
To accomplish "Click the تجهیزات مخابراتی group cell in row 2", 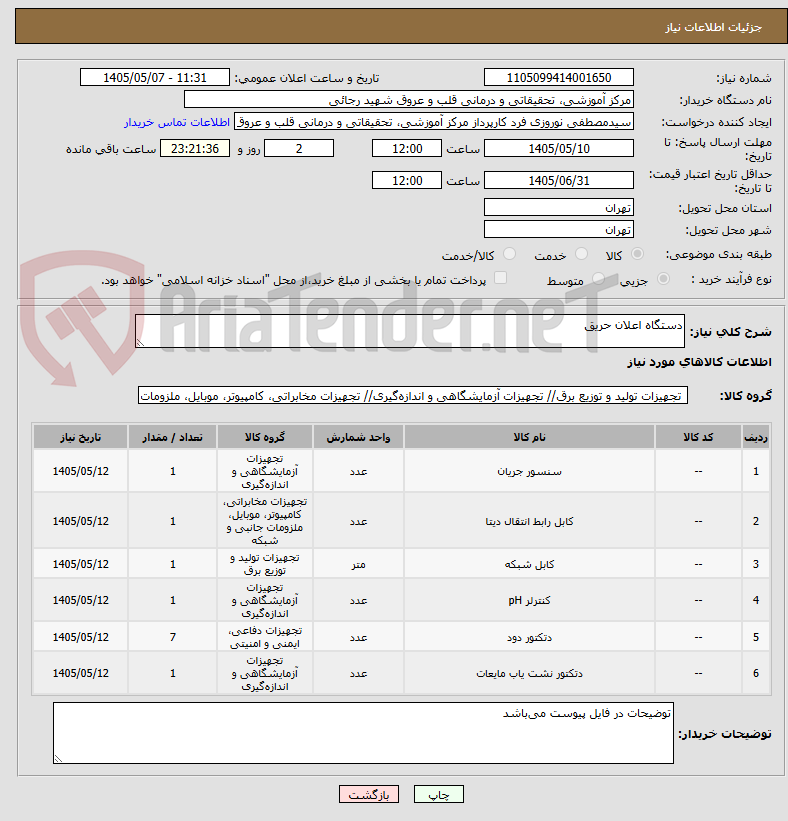I will tap(264, 521).
